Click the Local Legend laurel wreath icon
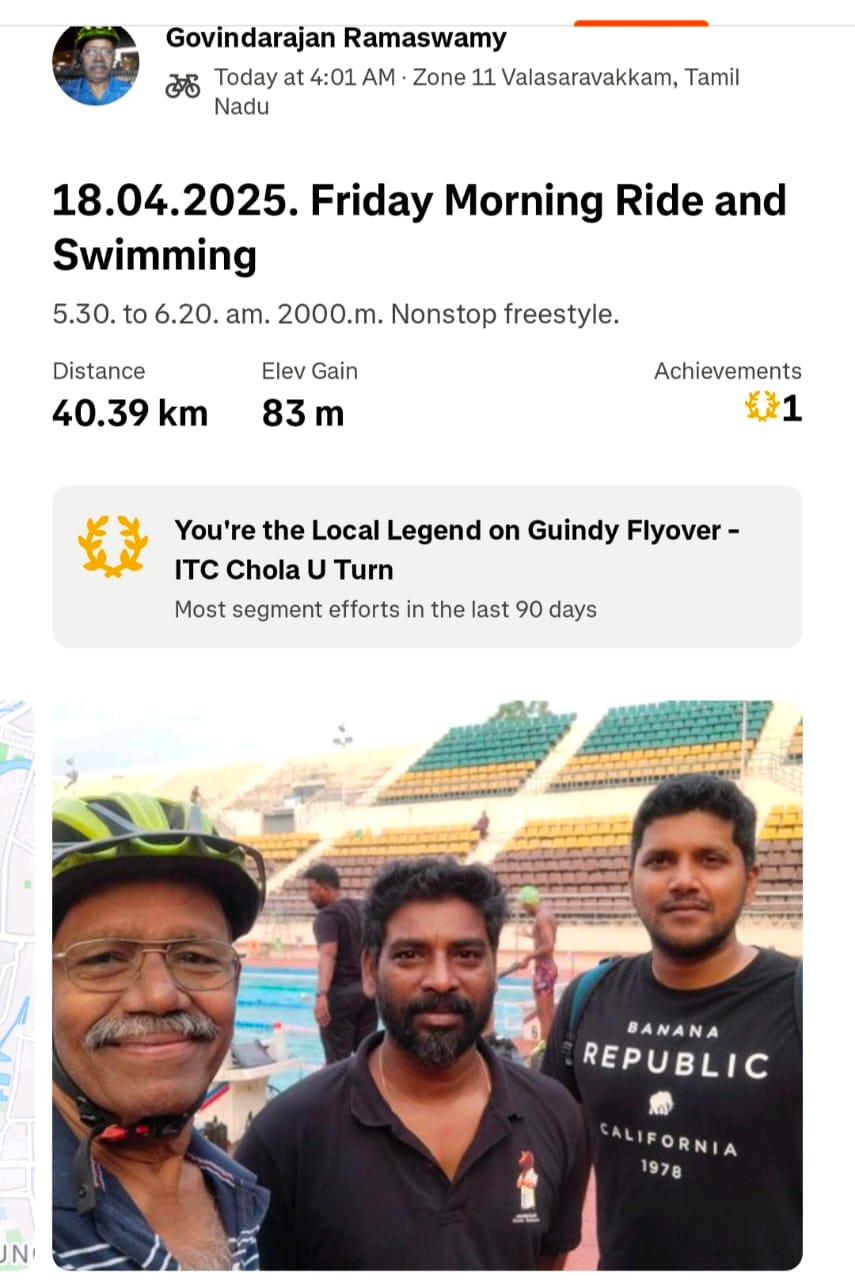The height and width of the screenshot is (1280, 855). click(113, 546)
